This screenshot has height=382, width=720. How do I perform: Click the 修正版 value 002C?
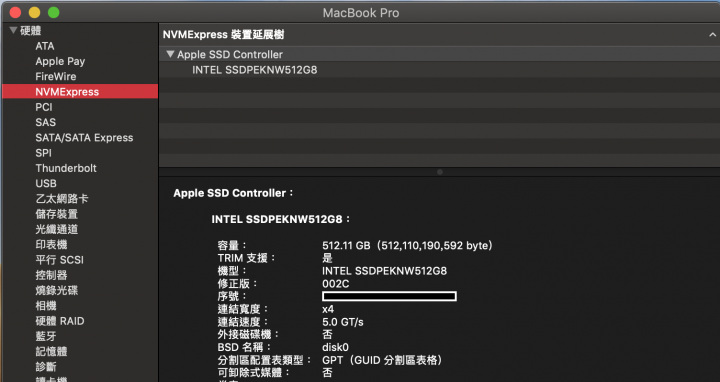coord(336,284)
